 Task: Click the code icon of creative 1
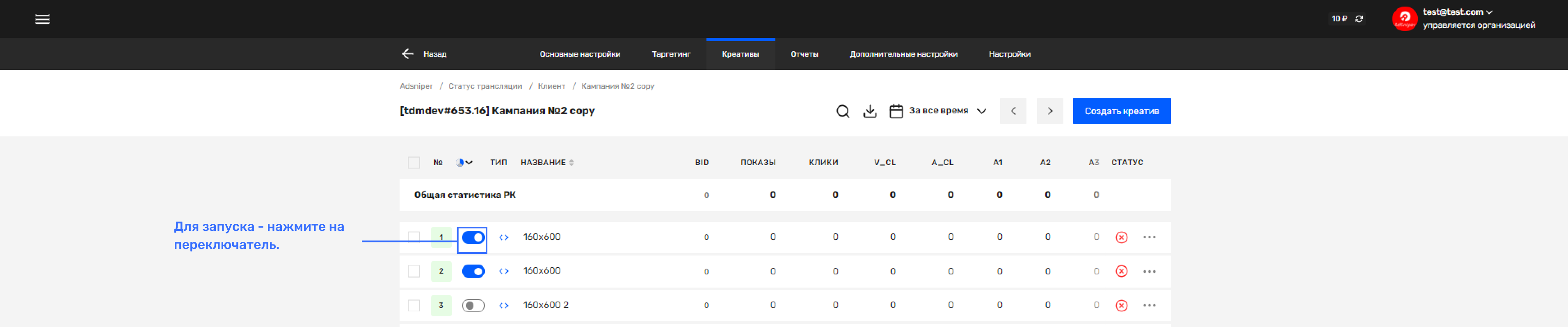click(503, 238)
